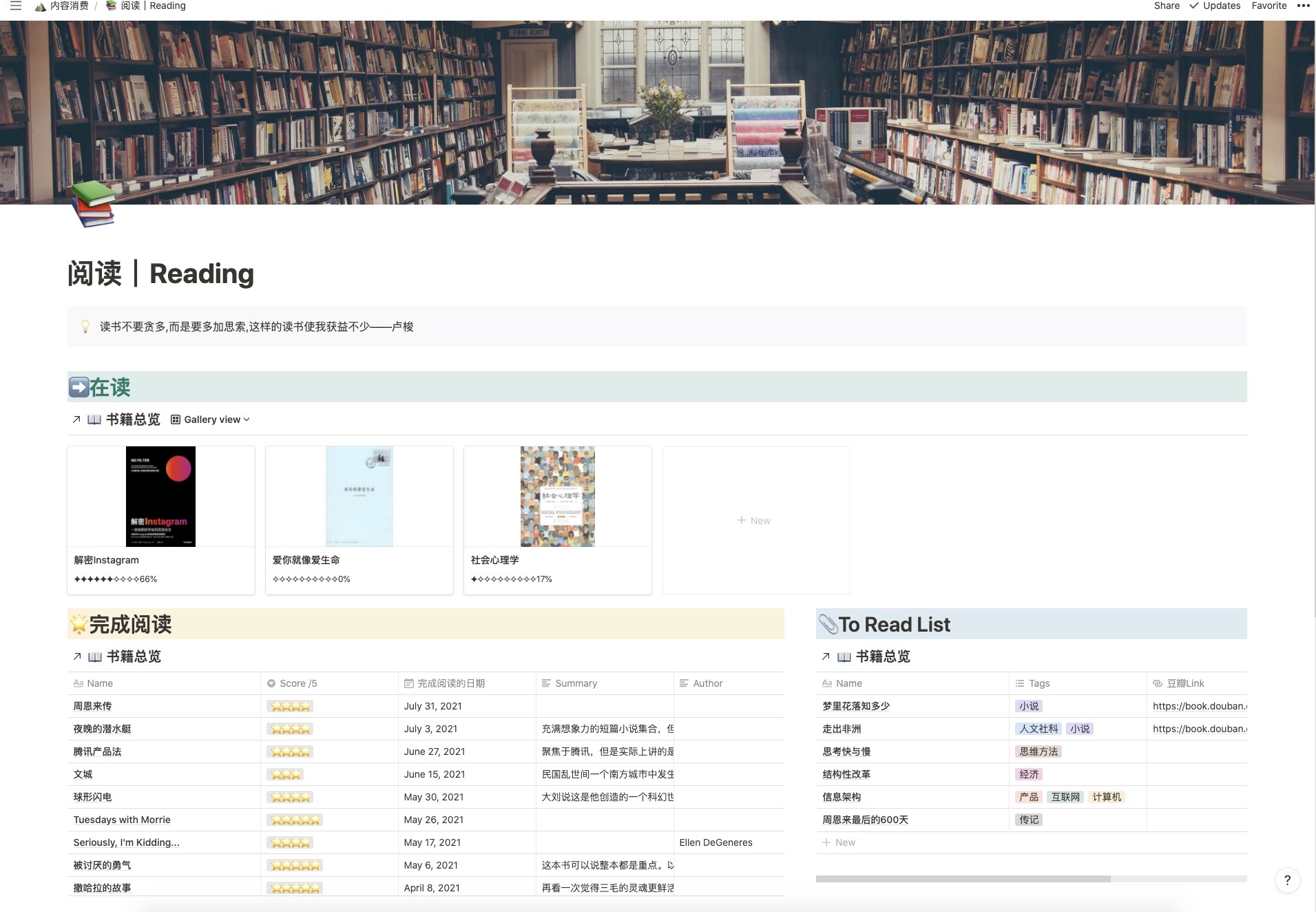The height and width of the screenshot is (912, 1316).
Task: Open the 爱你就像爱生命 book card
Action: [359, 520]
